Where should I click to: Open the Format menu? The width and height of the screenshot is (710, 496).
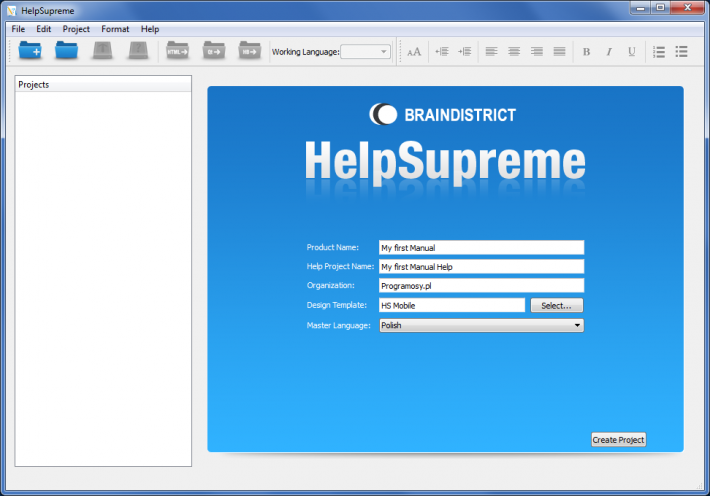(x=115, y=29)
